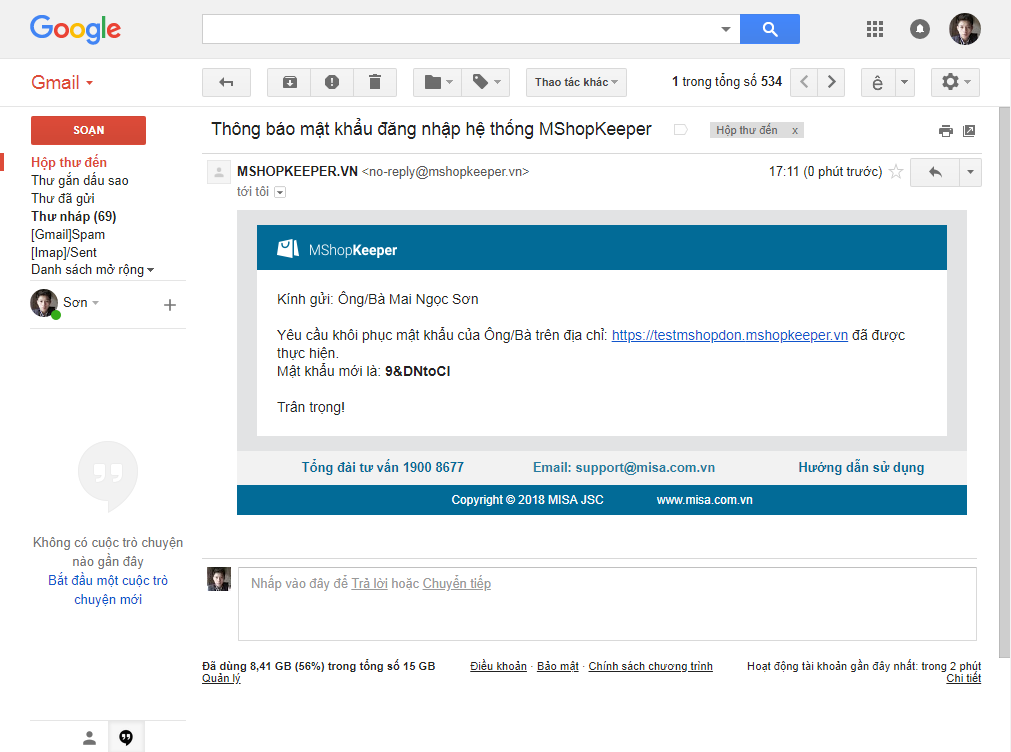Open the Google apps grid
1011x752 pixels.
click(x=874, y=29)
